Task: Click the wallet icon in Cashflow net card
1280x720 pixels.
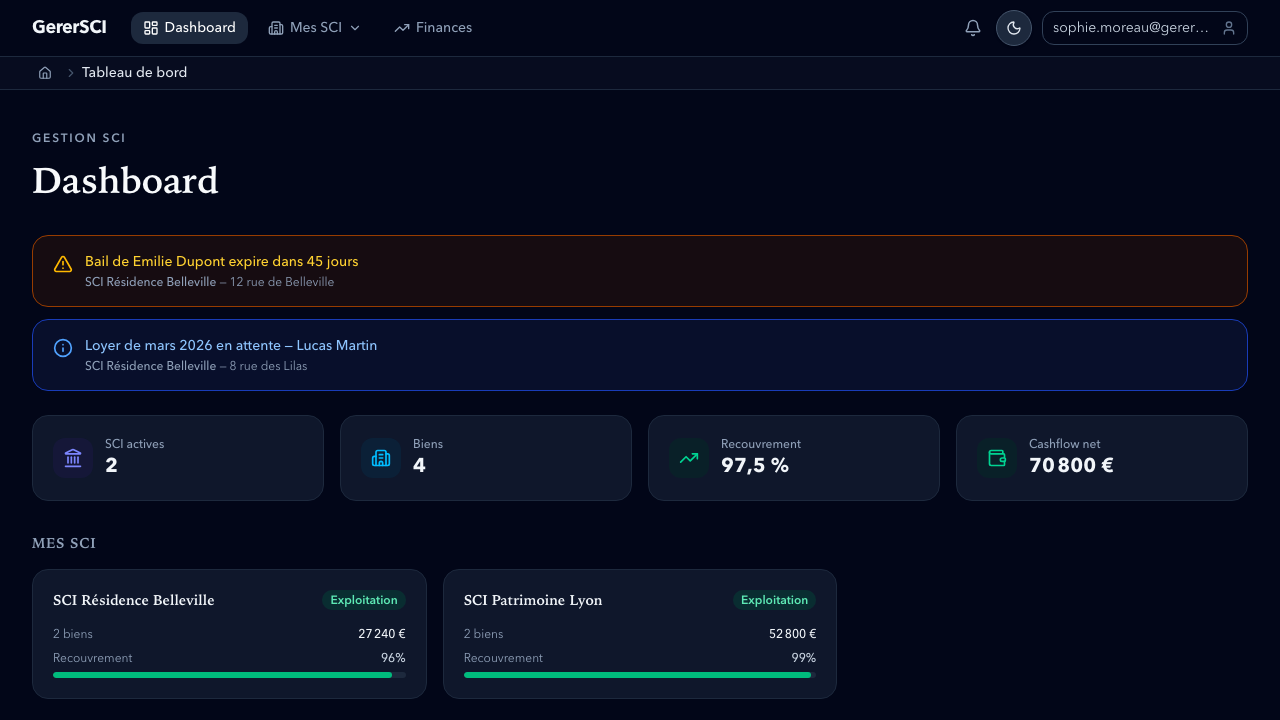Action: 997,458
